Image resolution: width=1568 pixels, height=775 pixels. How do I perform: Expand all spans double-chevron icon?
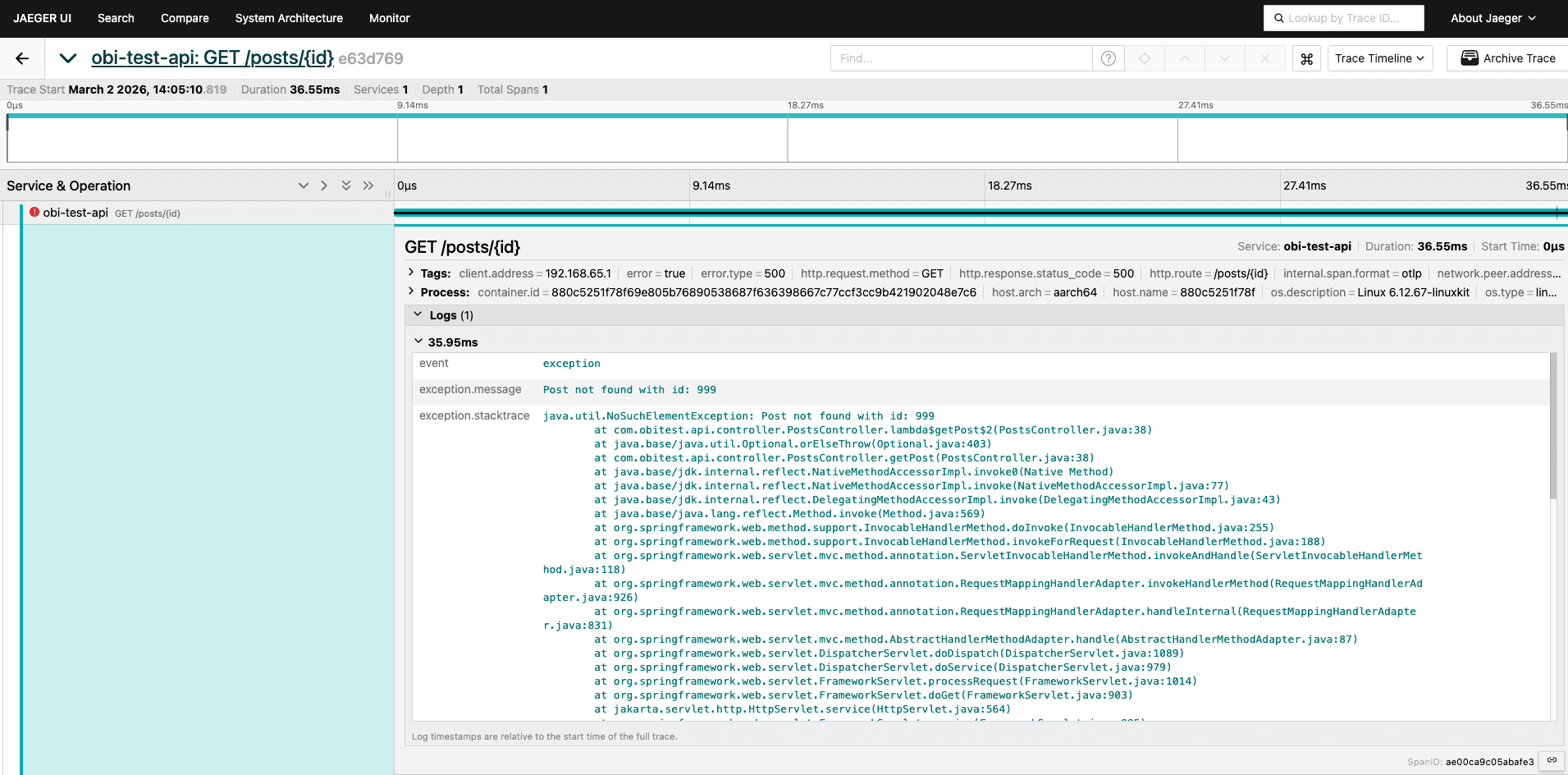click(368, 186)
